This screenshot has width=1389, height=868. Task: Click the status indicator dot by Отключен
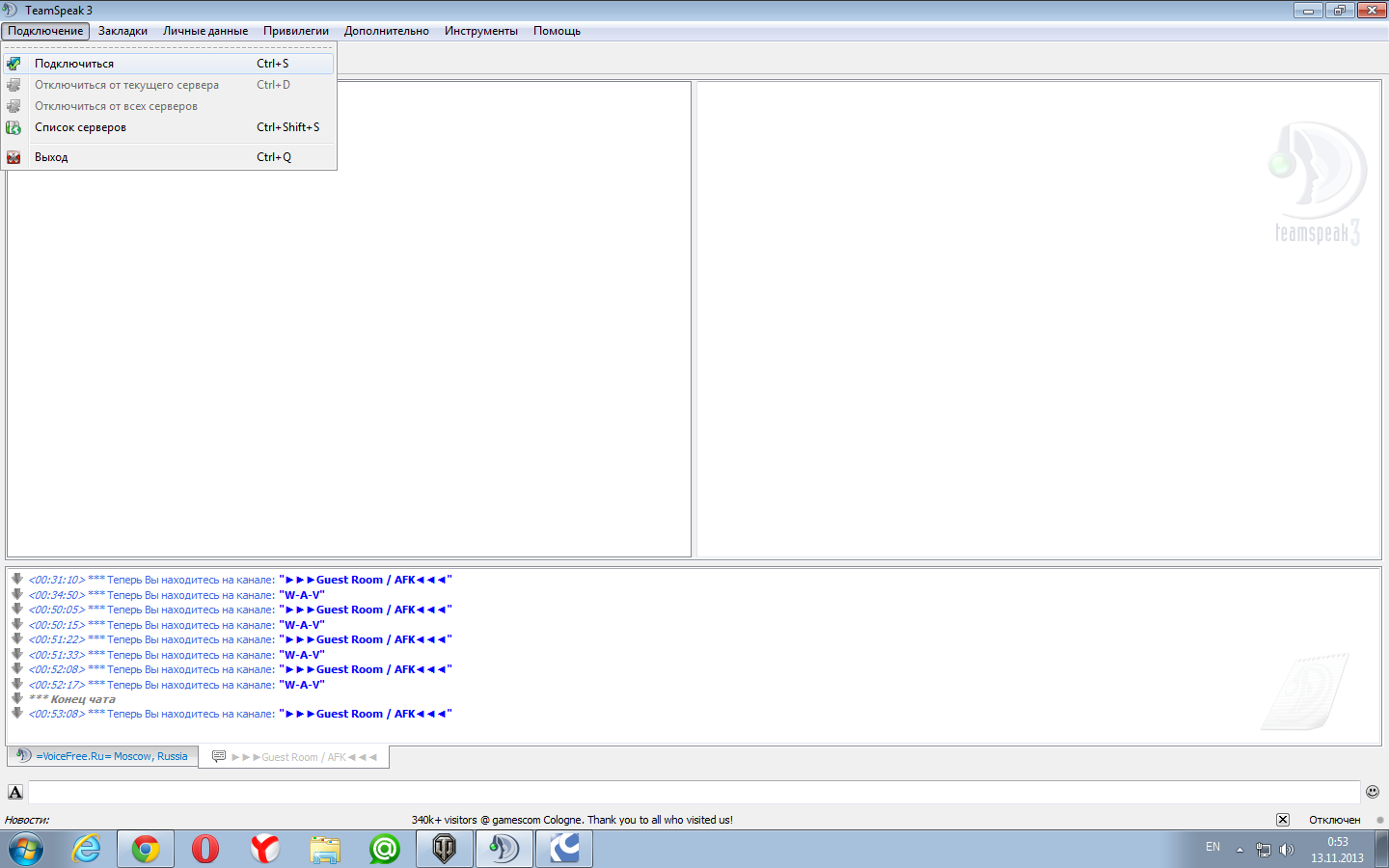(1380, 820)
